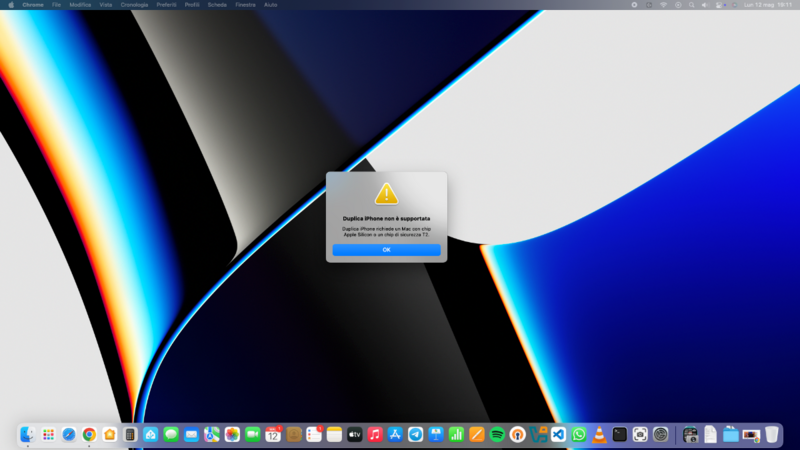This screenshot has height=450, width=800.
Task: Open Launchpad from the Dock
Action: 48,434
